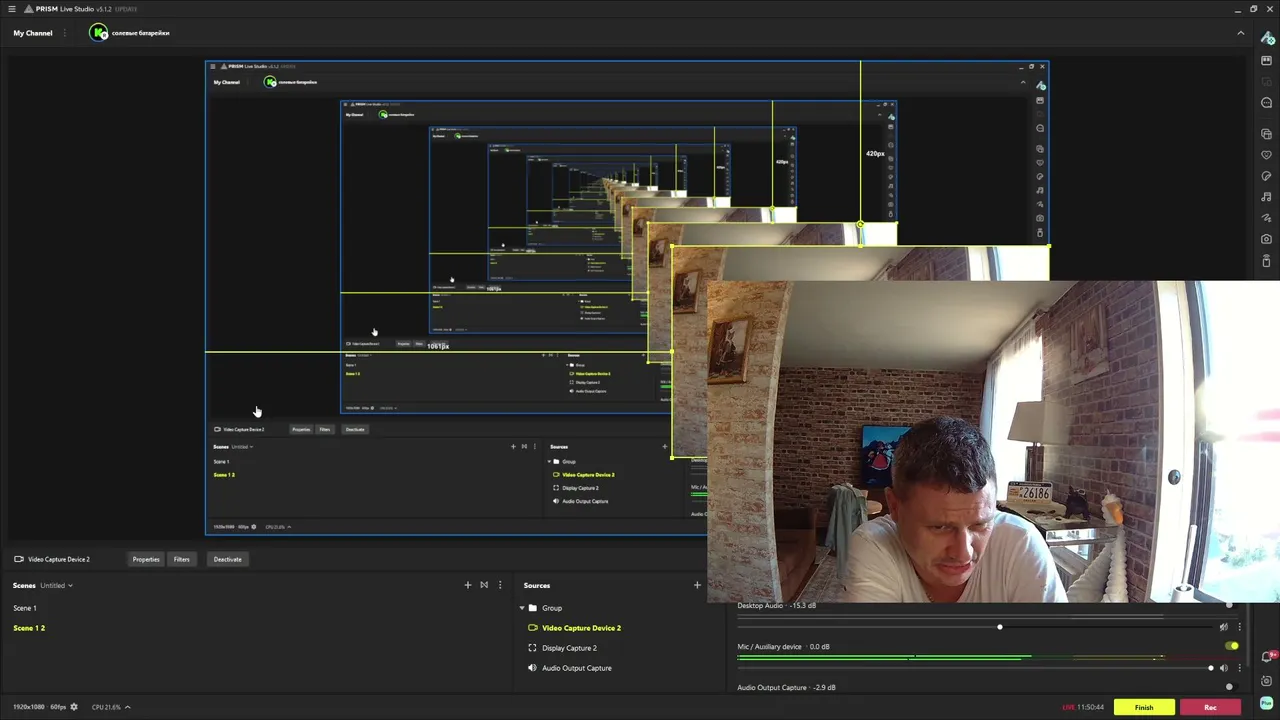Select Scene 1 2 in the scenes list
The height and width of the screenshot is (720, 1280).
pyautogui.click(x=29, y=628)
